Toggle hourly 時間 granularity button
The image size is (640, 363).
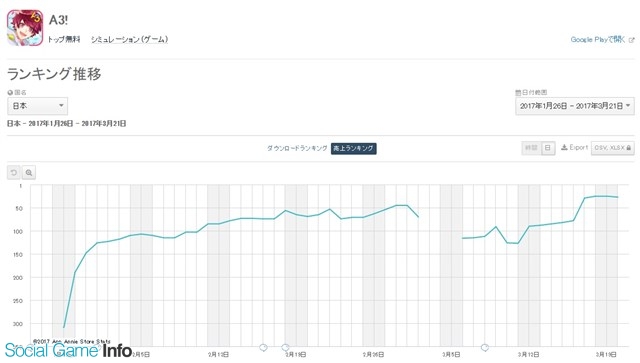coord(531,148)
